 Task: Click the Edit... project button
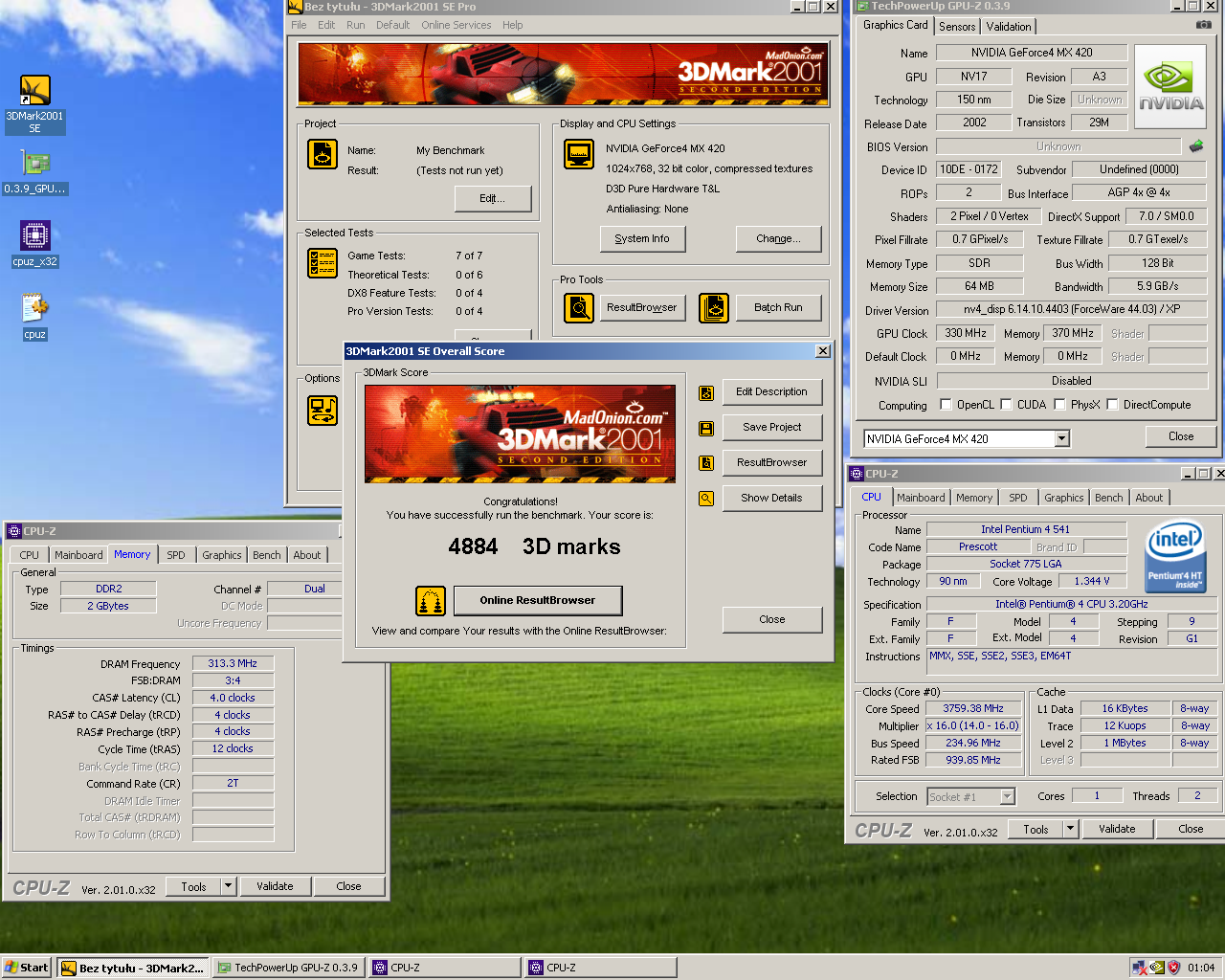tap(492, 198)
